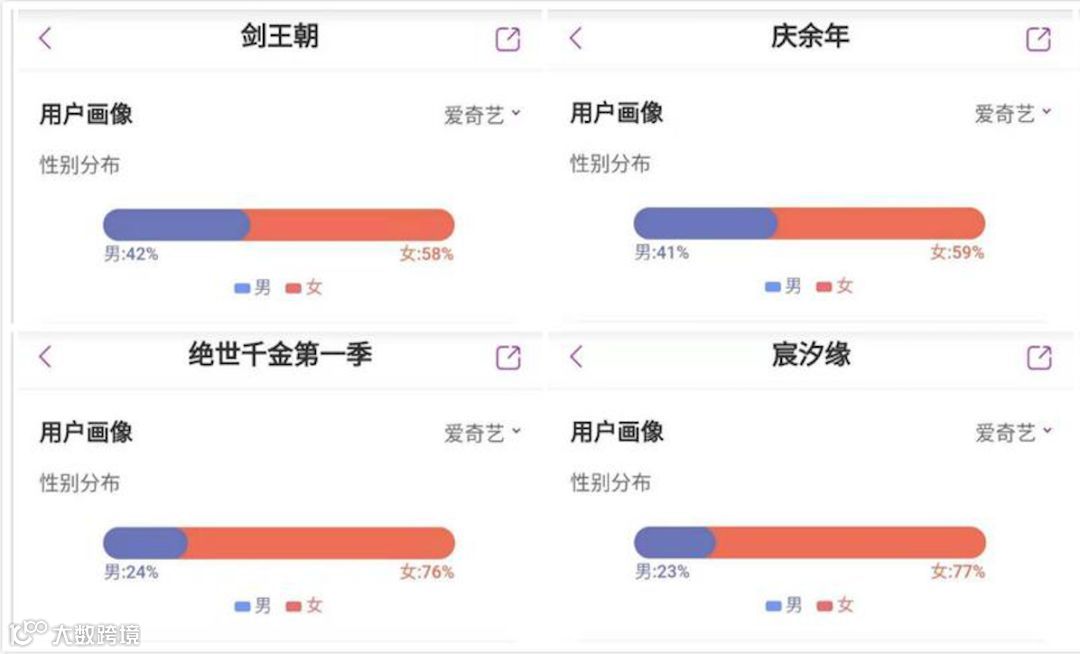Tap the back arrow on 剑王朝 panel

(x=44, y=37)
